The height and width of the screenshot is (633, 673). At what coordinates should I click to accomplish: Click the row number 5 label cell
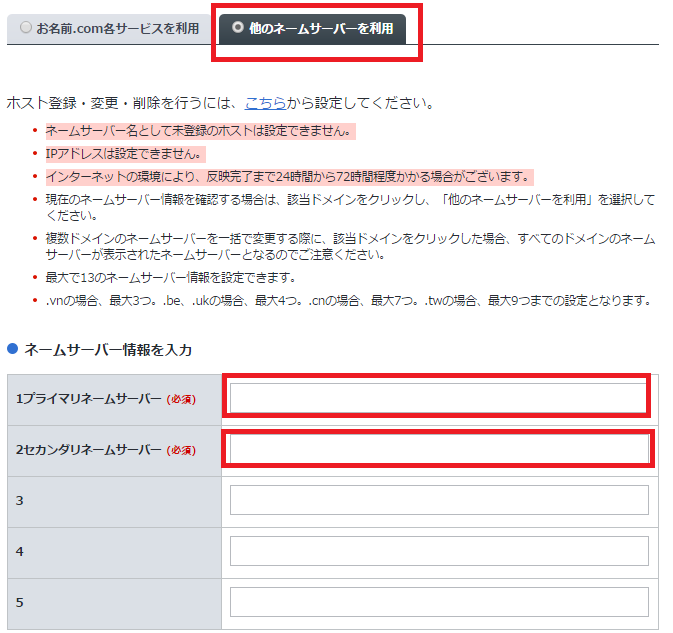click(x=20, y=602)
